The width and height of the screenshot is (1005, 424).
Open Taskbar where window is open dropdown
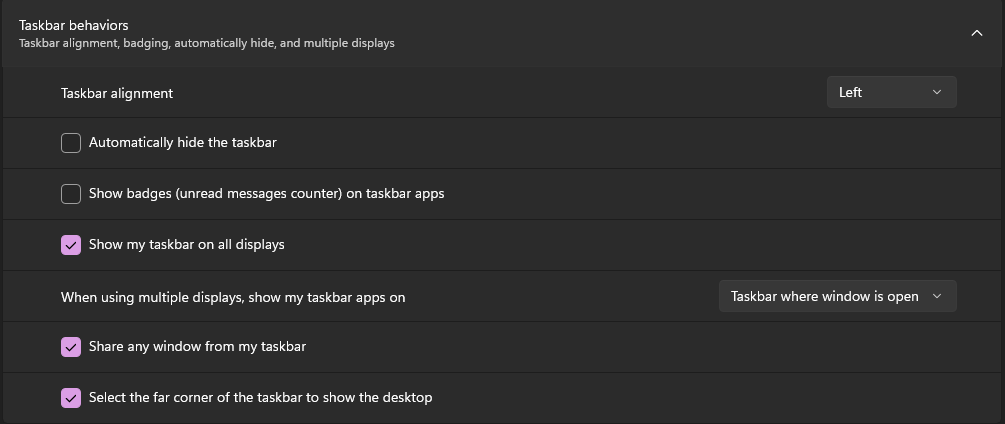(838, 296)
